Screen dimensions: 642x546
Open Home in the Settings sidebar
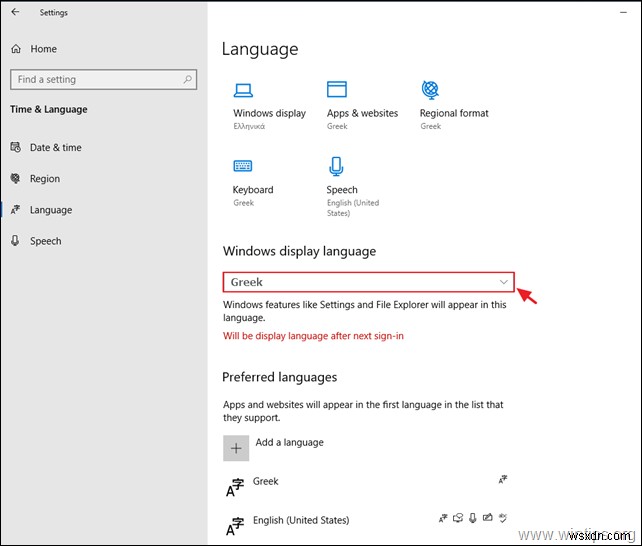click(x=43, y=49)
